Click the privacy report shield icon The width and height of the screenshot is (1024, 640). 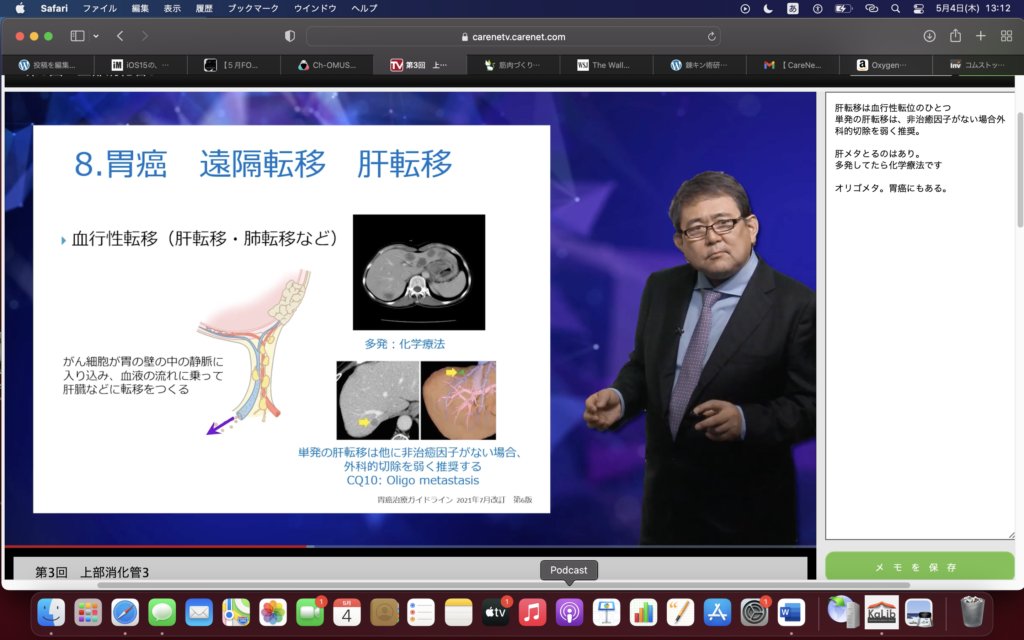pyautogui.click(x=290, y=36)
